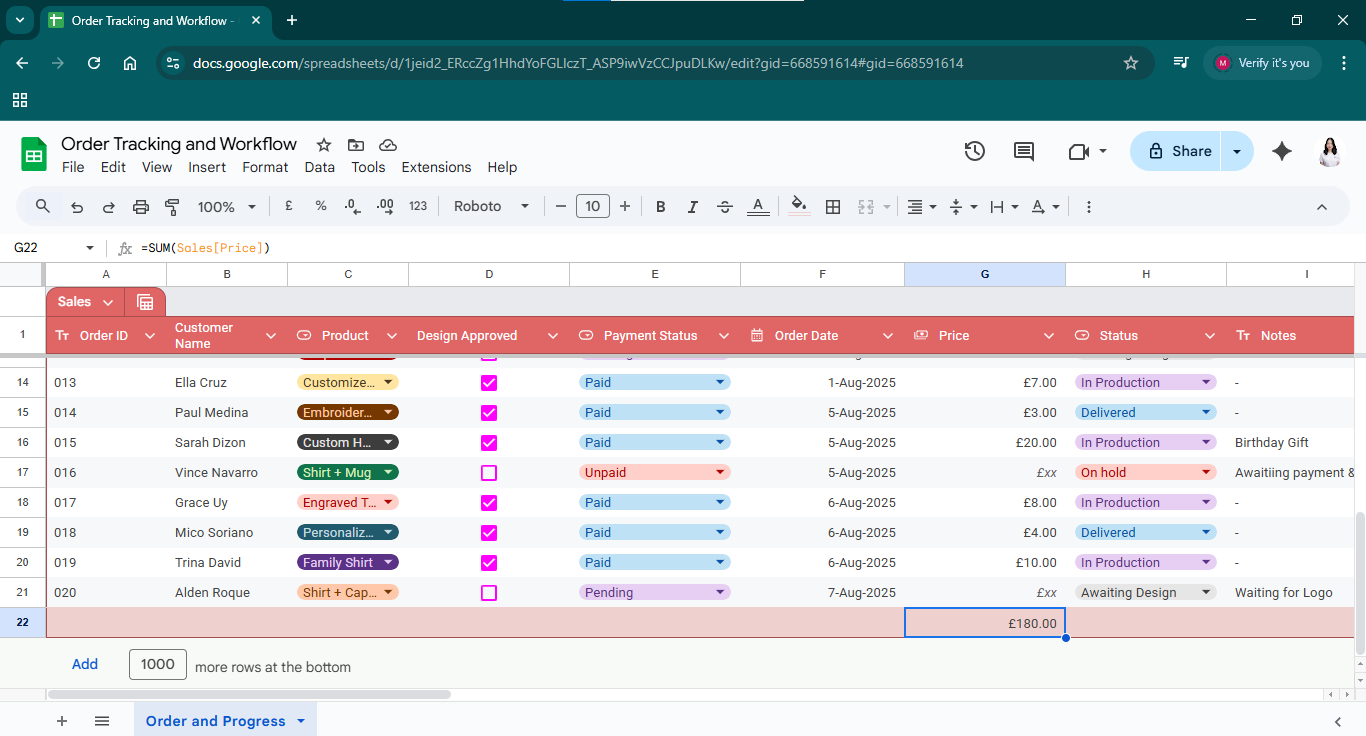
Task: Check Design Approved for Vince Navarro
Action: [x=489, y=473]
